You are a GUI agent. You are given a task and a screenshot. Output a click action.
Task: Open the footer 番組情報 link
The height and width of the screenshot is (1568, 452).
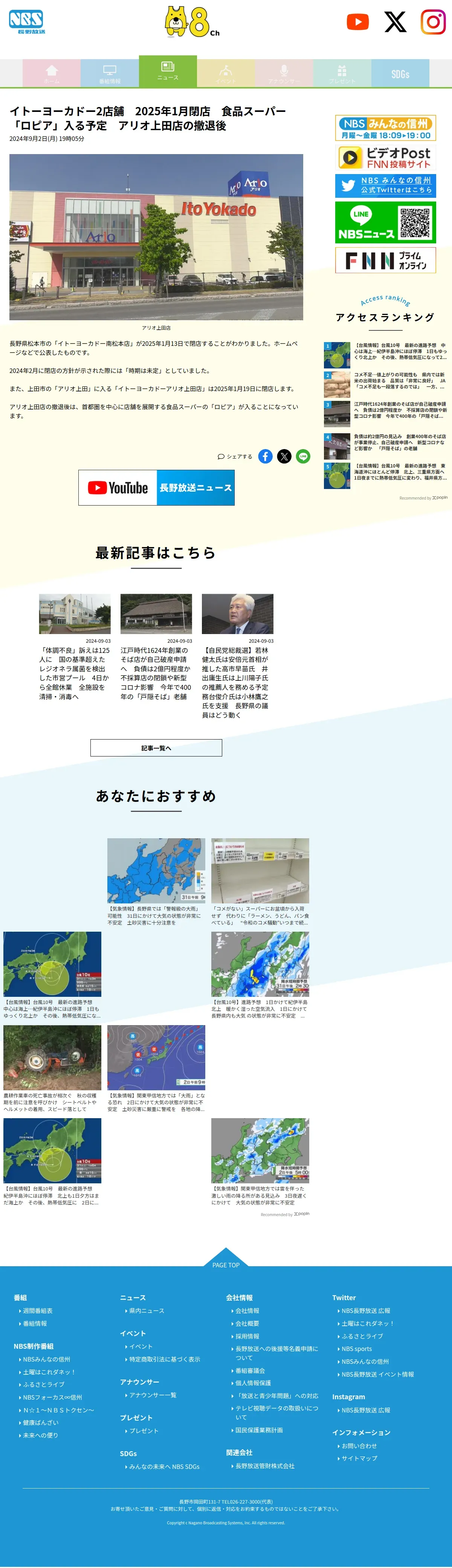(x=35, y=1323)
